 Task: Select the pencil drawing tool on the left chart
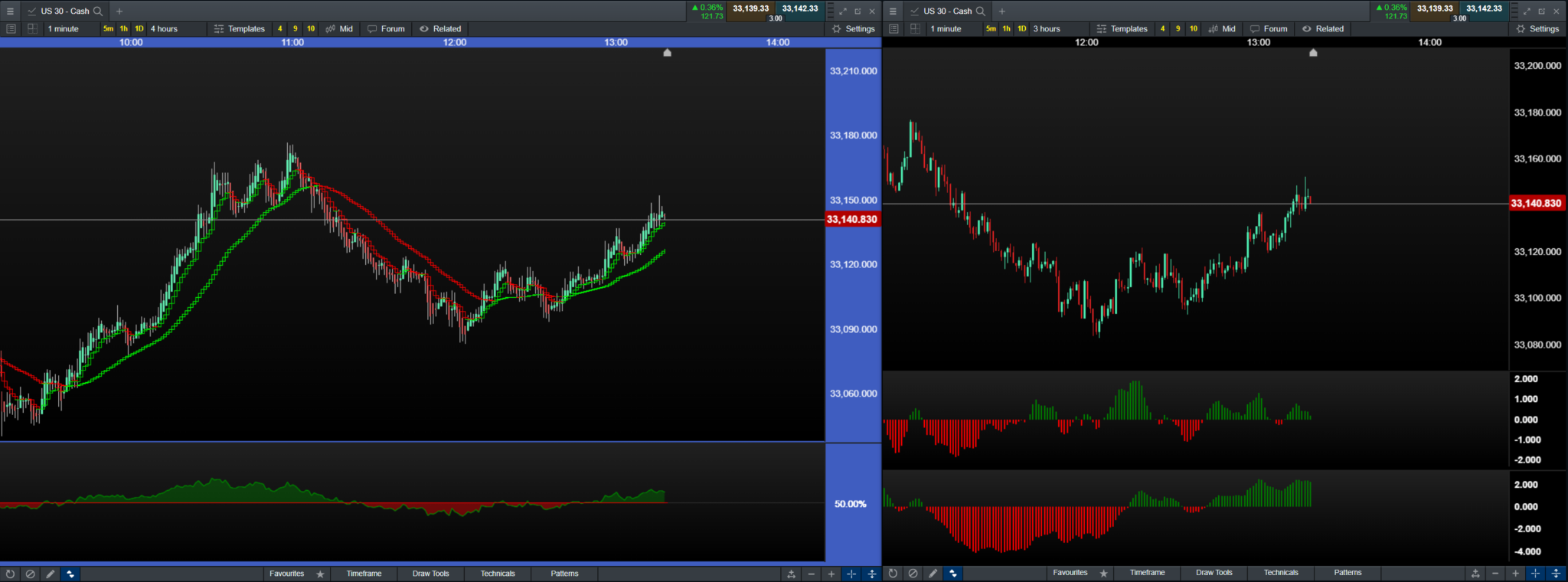coord(50,574)
